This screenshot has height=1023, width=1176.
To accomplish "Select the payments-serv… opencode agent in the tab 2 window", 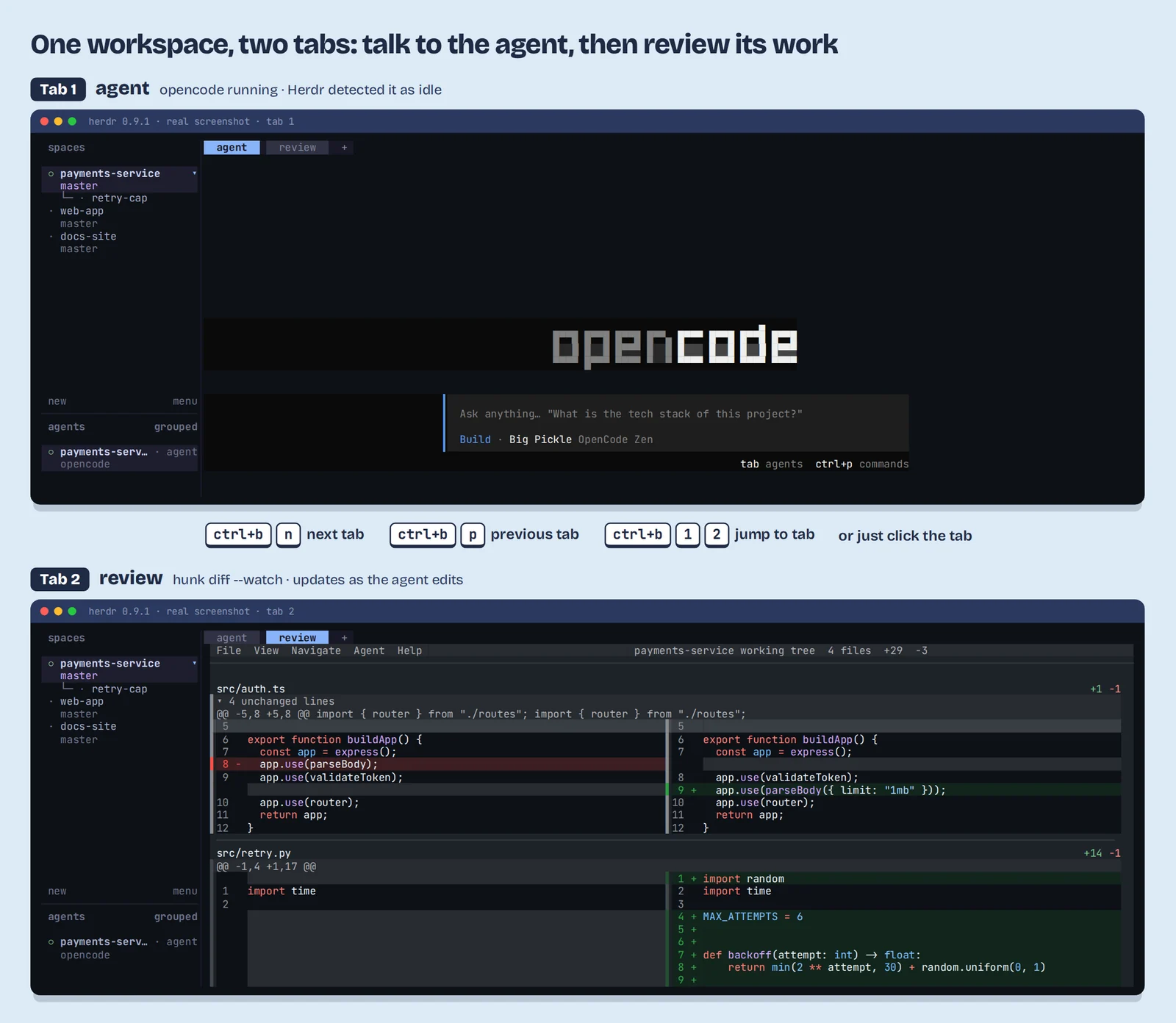I will pyautogui.click(x=120, y=948).
